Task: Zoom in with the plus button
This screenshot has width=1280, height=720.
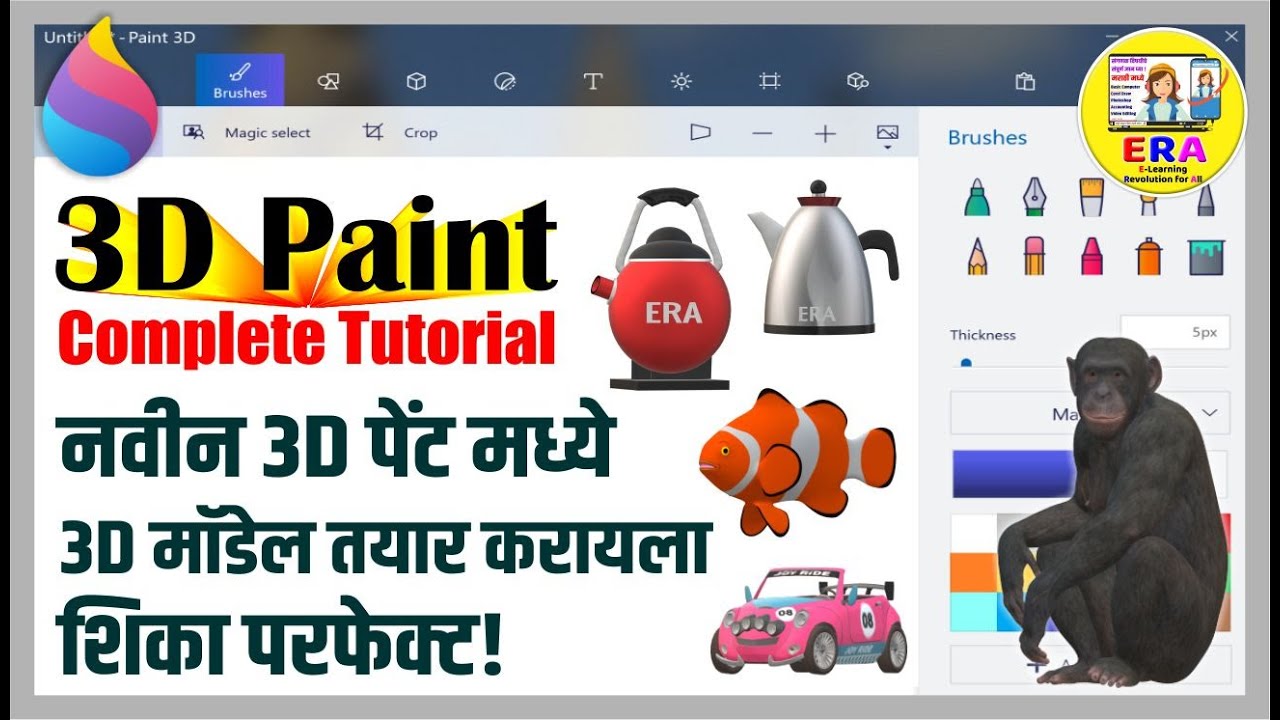Action: [825, 133]
